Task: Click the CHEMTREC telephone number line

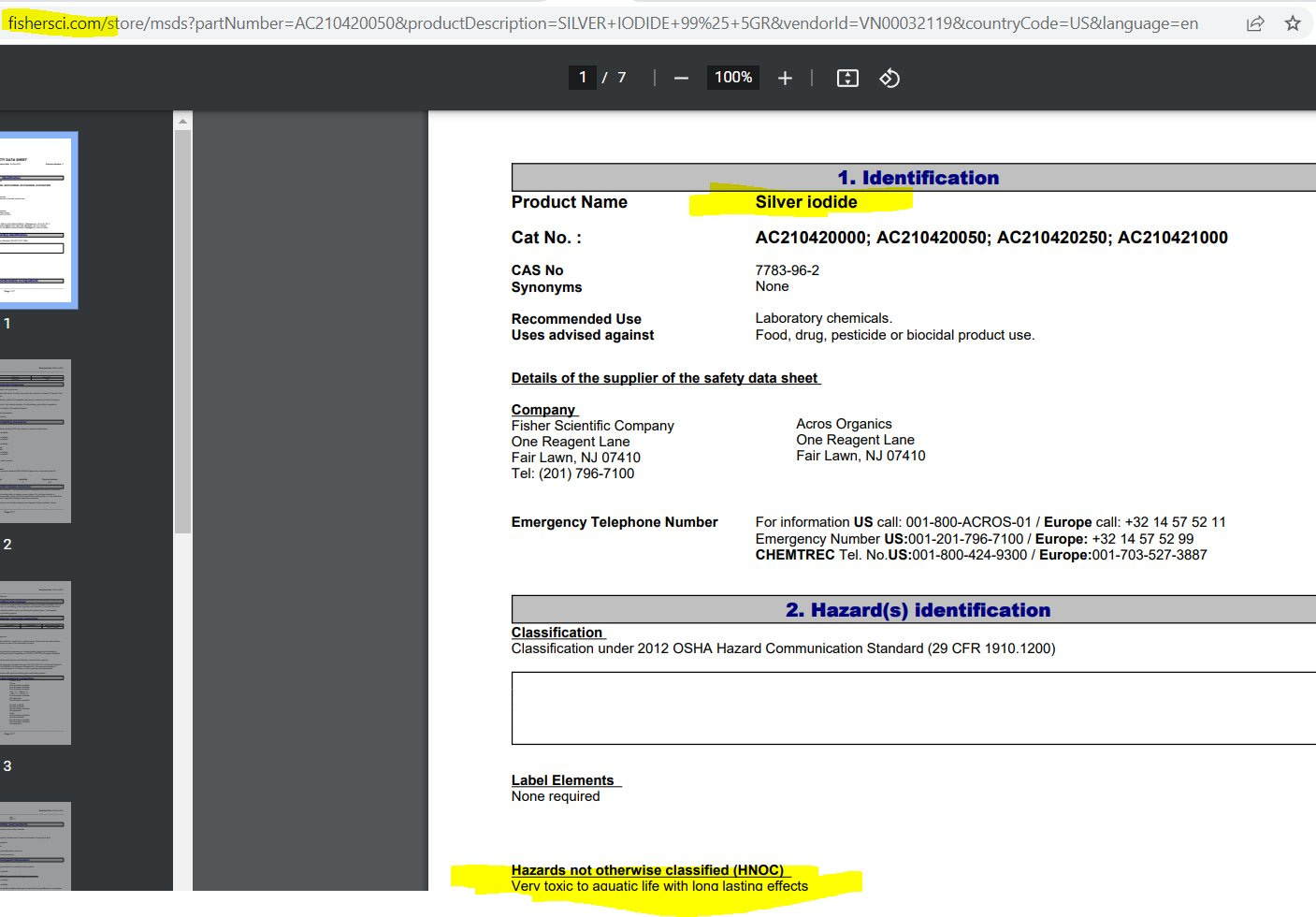Action: coord(981,555)
